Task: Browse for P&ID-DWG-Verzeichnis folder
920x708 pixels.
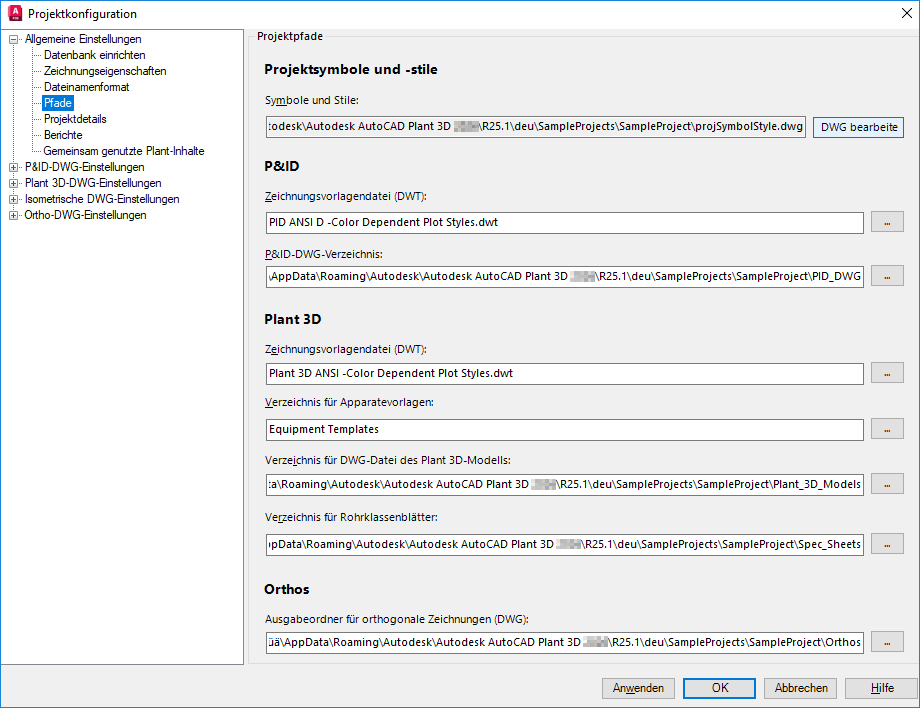Action: click(887, 276)
